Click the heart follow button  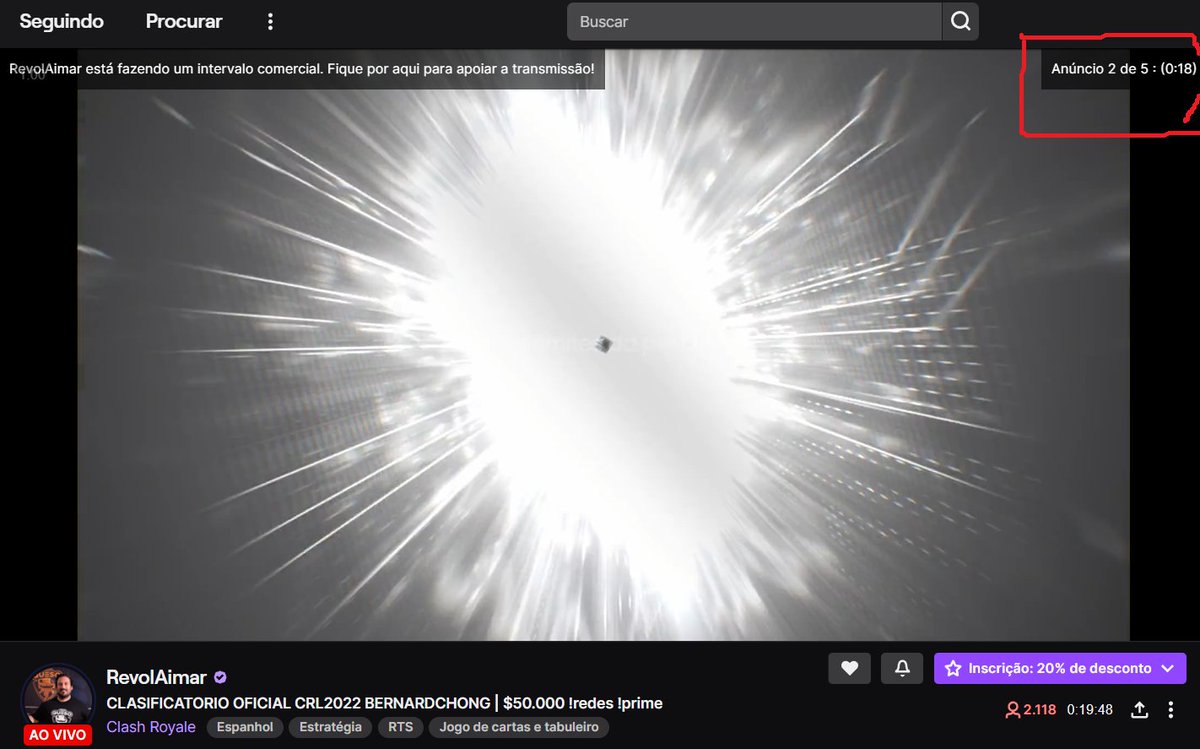(849, 668)
